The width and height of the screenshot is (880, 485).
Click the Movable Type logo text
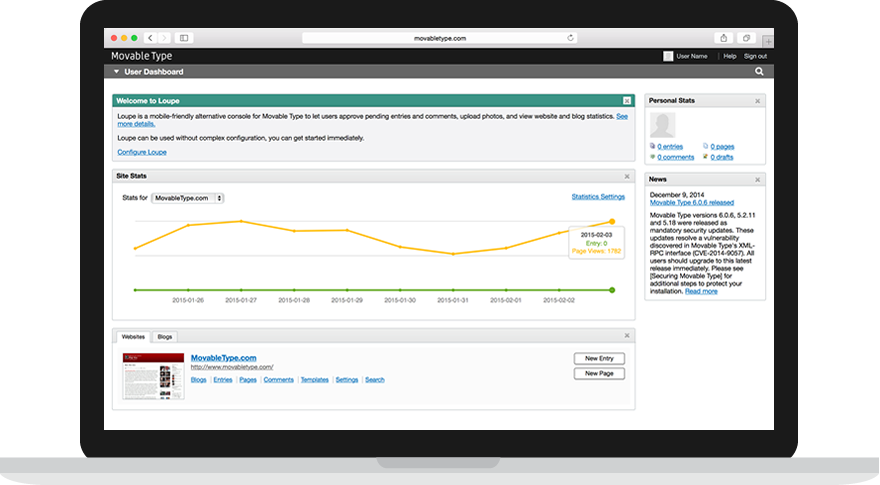pyautogui.click(x=141, y=56)
